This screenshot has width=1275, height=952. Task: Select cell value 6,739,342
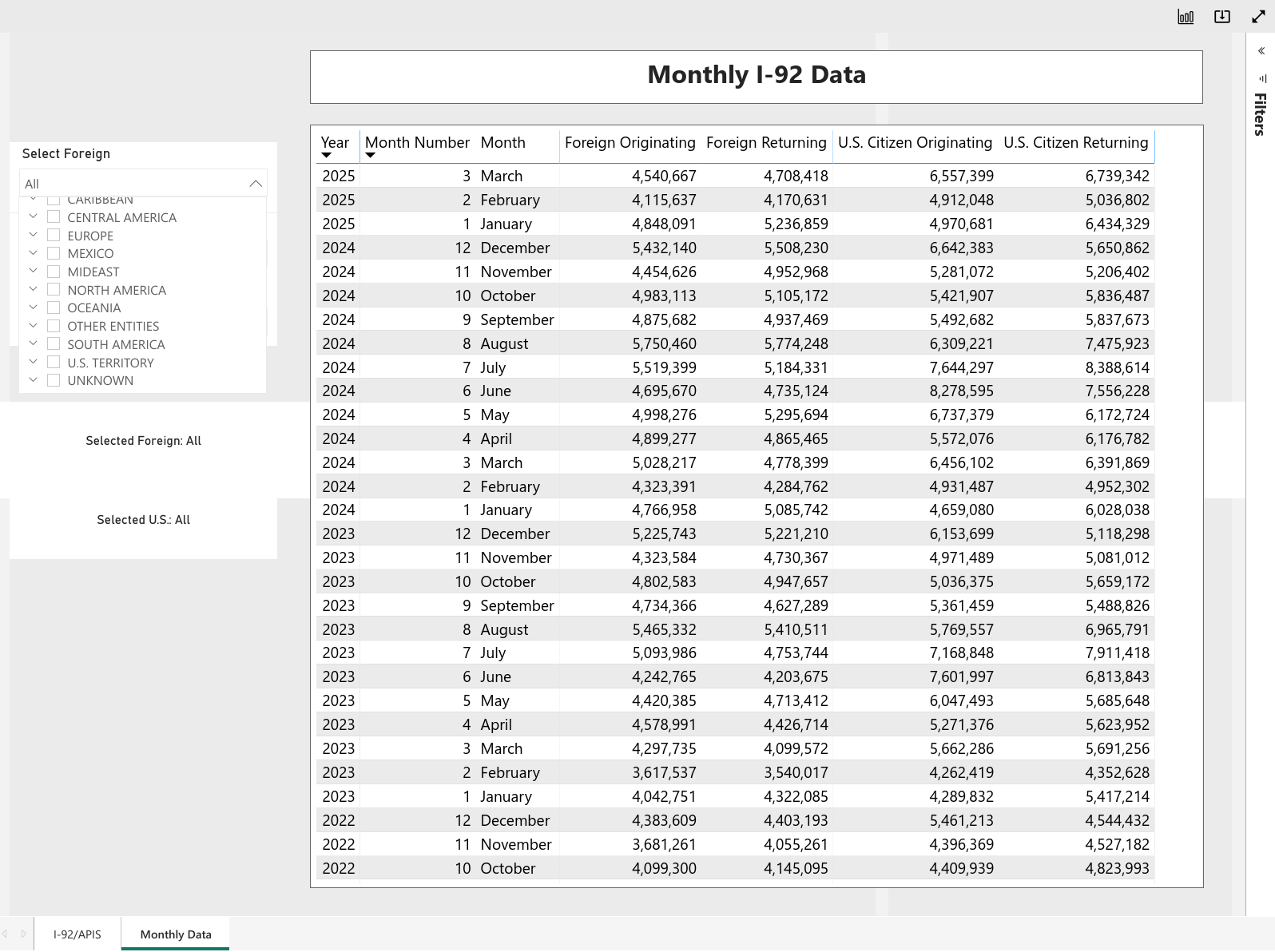tap(1118, 176)
